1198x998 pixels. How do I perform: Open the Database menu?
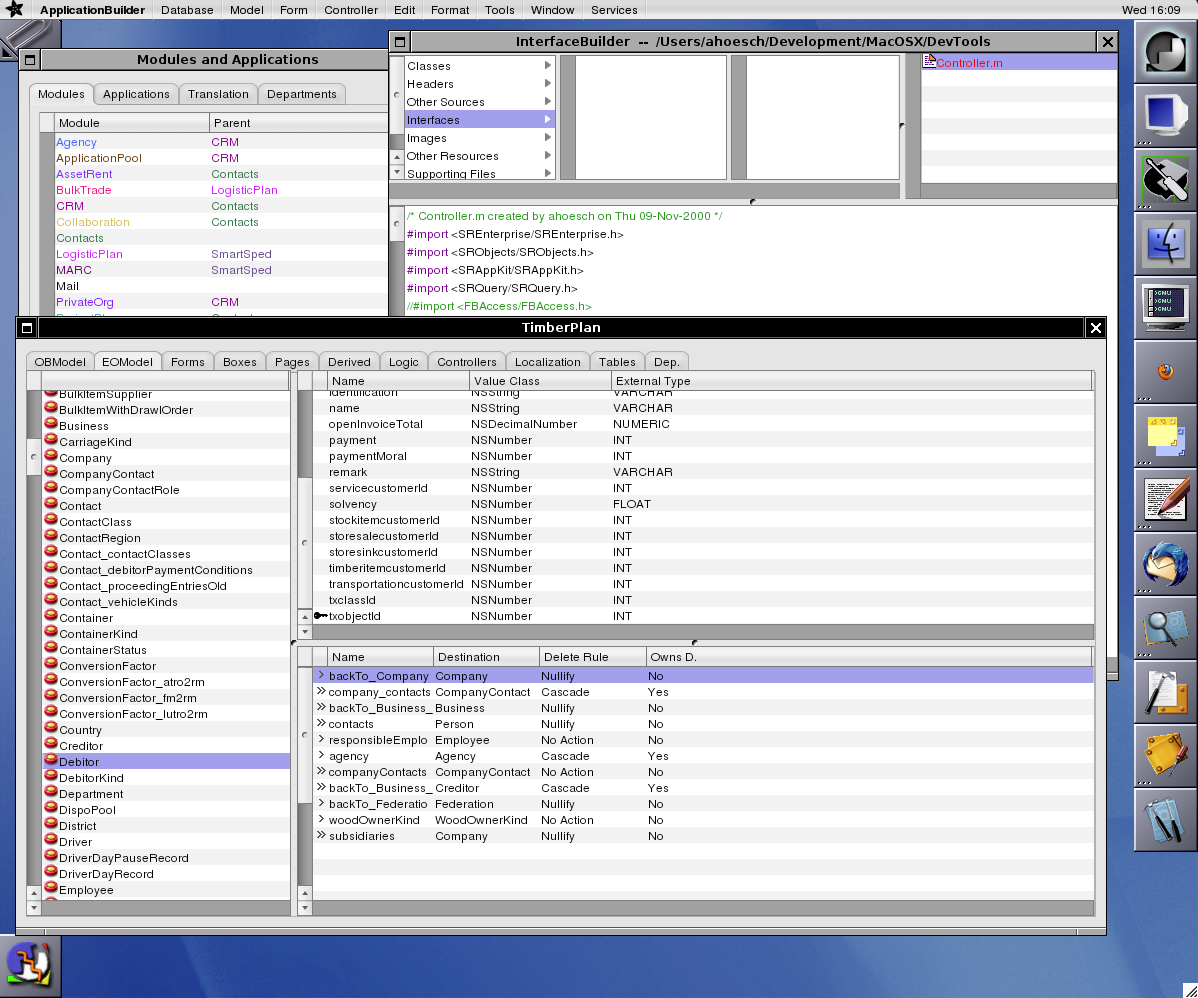coord(187,10)
